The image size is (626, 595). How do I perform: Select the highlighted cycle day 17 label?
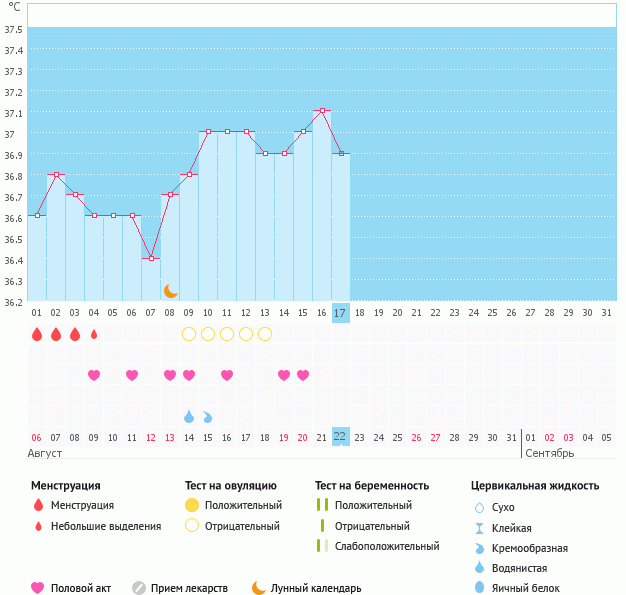tap(340, 313)
